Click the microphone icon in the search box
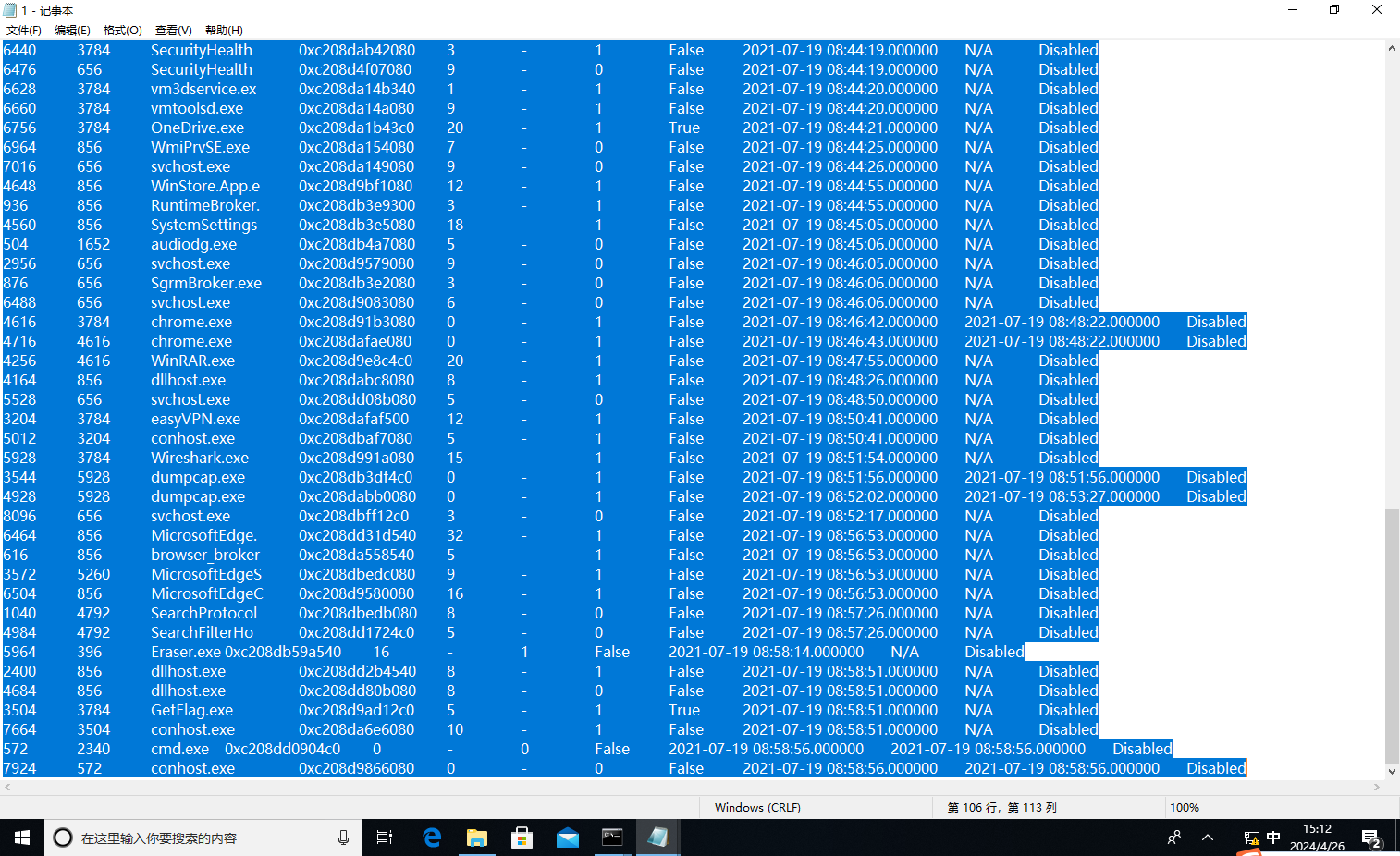Viewport: 1400px width, 856px height. pyautogui.click(x=343, y=838)
